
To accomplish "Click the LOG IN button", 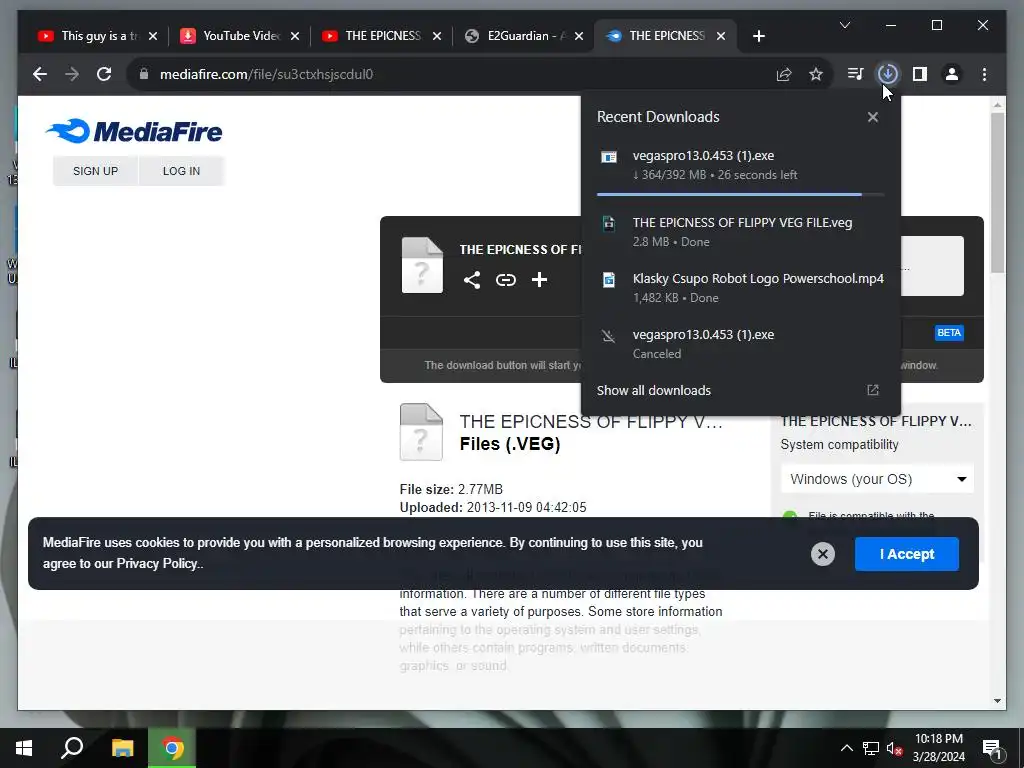I will click(x=181, y=171).
